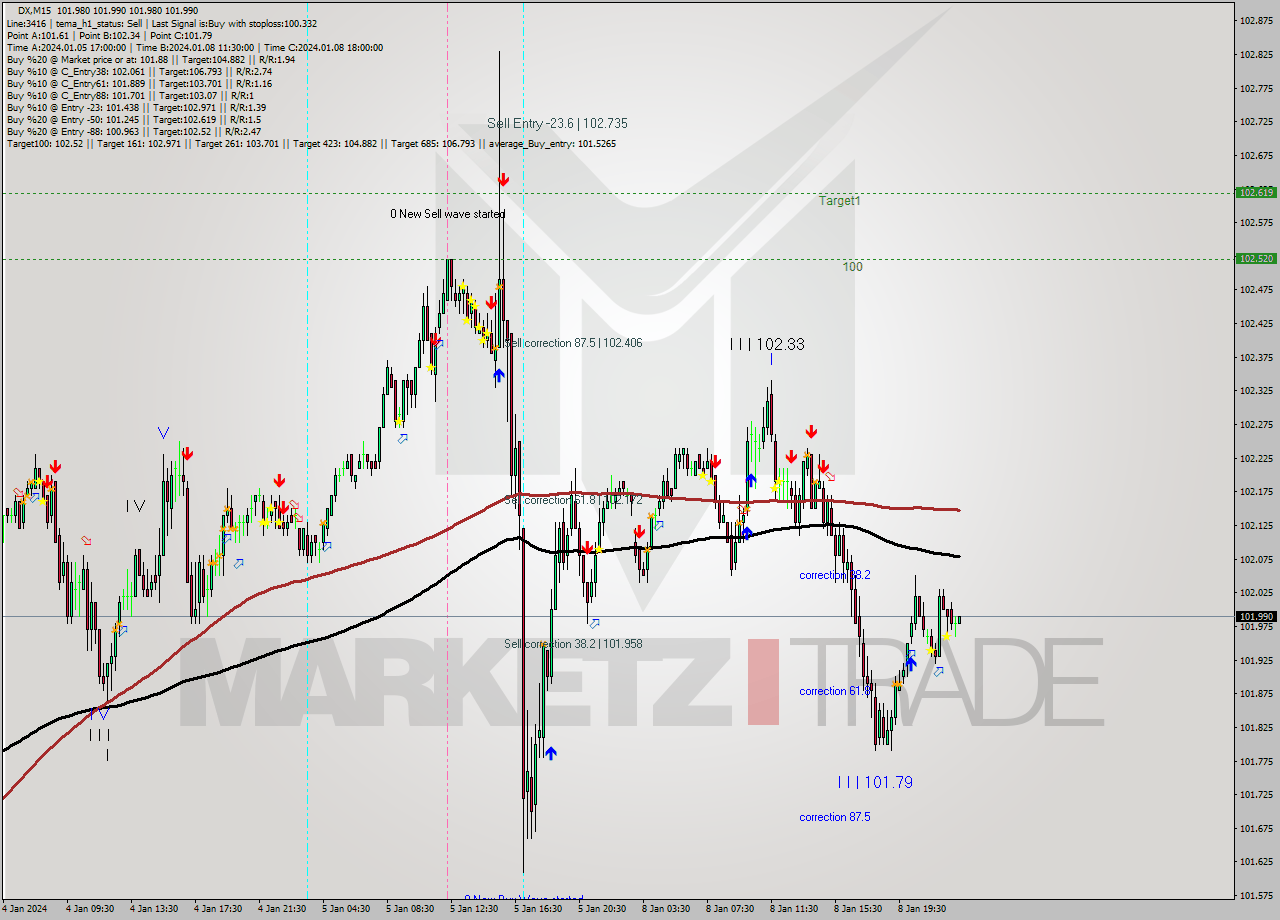Click the | | | 101.79 swing low label

[875, 782]
